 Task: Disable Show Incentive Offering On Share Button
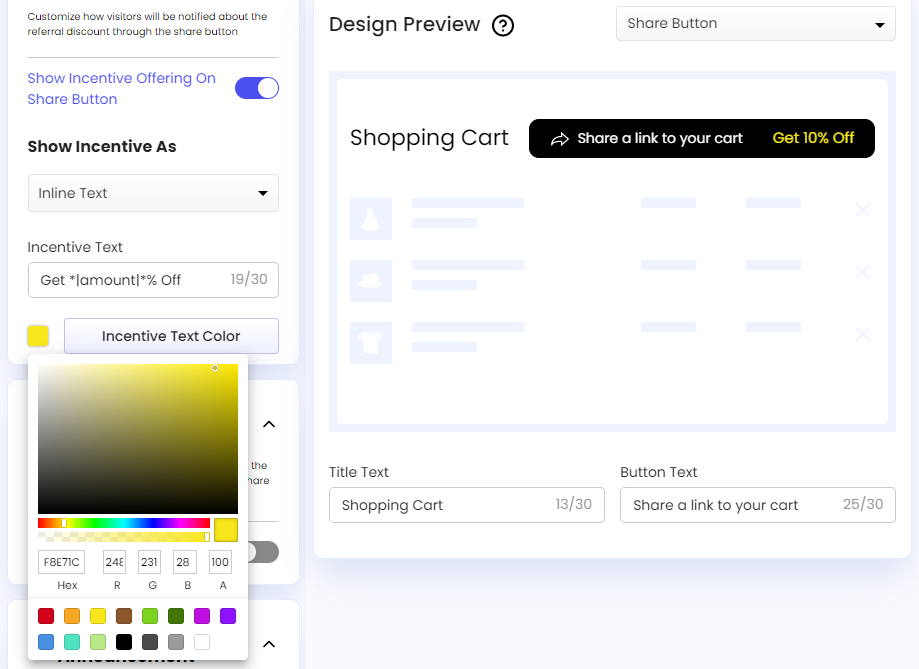click(257, 88)
